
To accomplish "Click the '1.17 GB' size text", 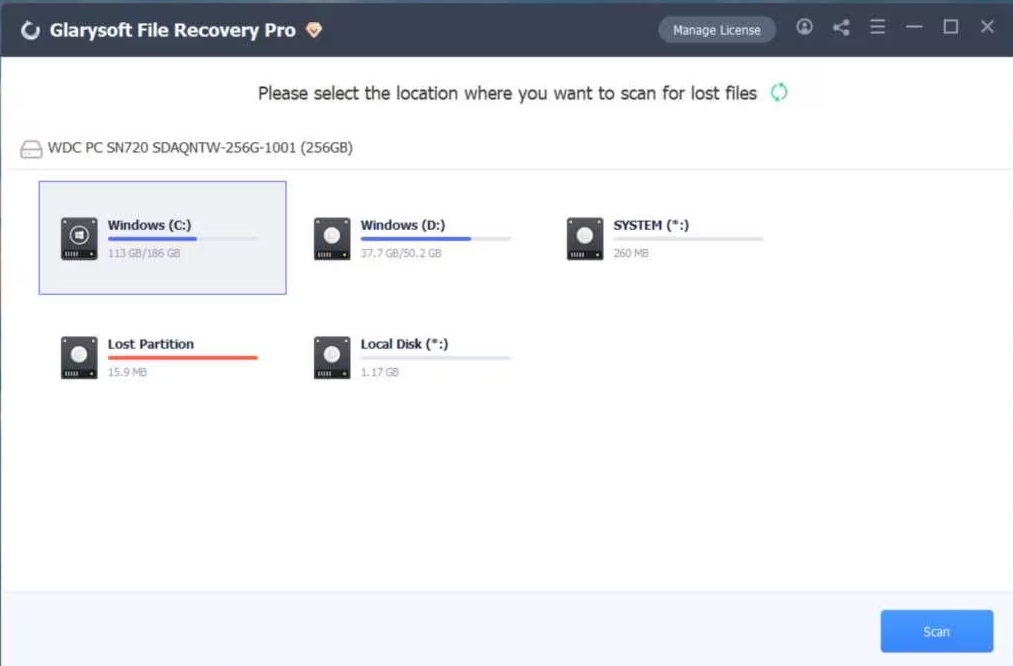I will (379, 372).
